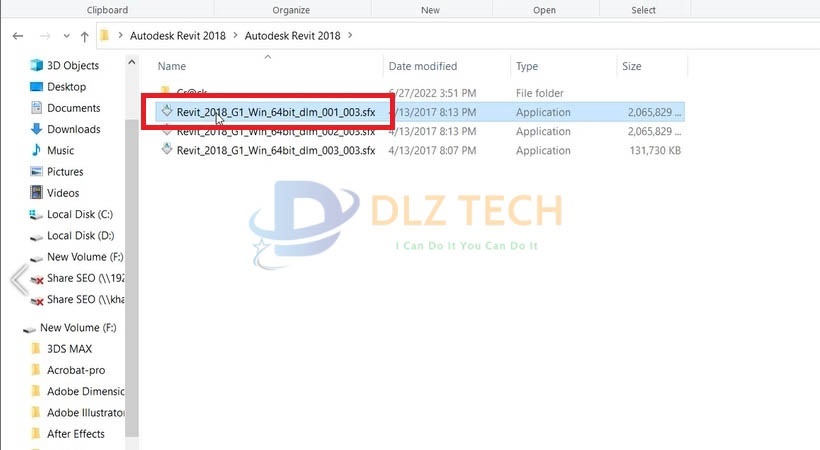Click 4/13/2017 8:07 PM date cell
The image size is (820, 450).
click(x=432, y=151)
